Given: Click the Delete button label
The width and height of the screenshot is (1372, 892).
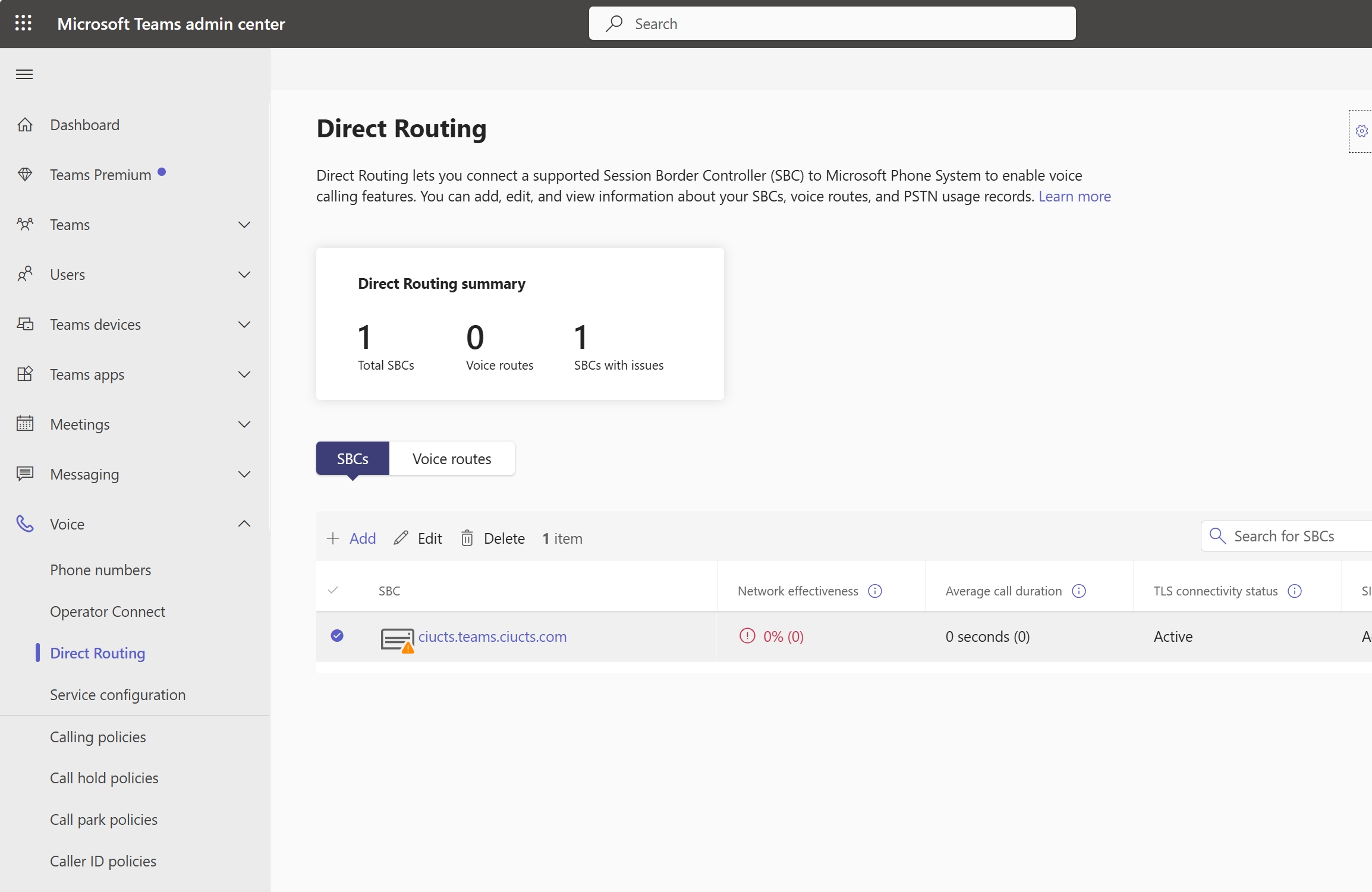Looking at the screenshot, I should (x=504, y=538).
